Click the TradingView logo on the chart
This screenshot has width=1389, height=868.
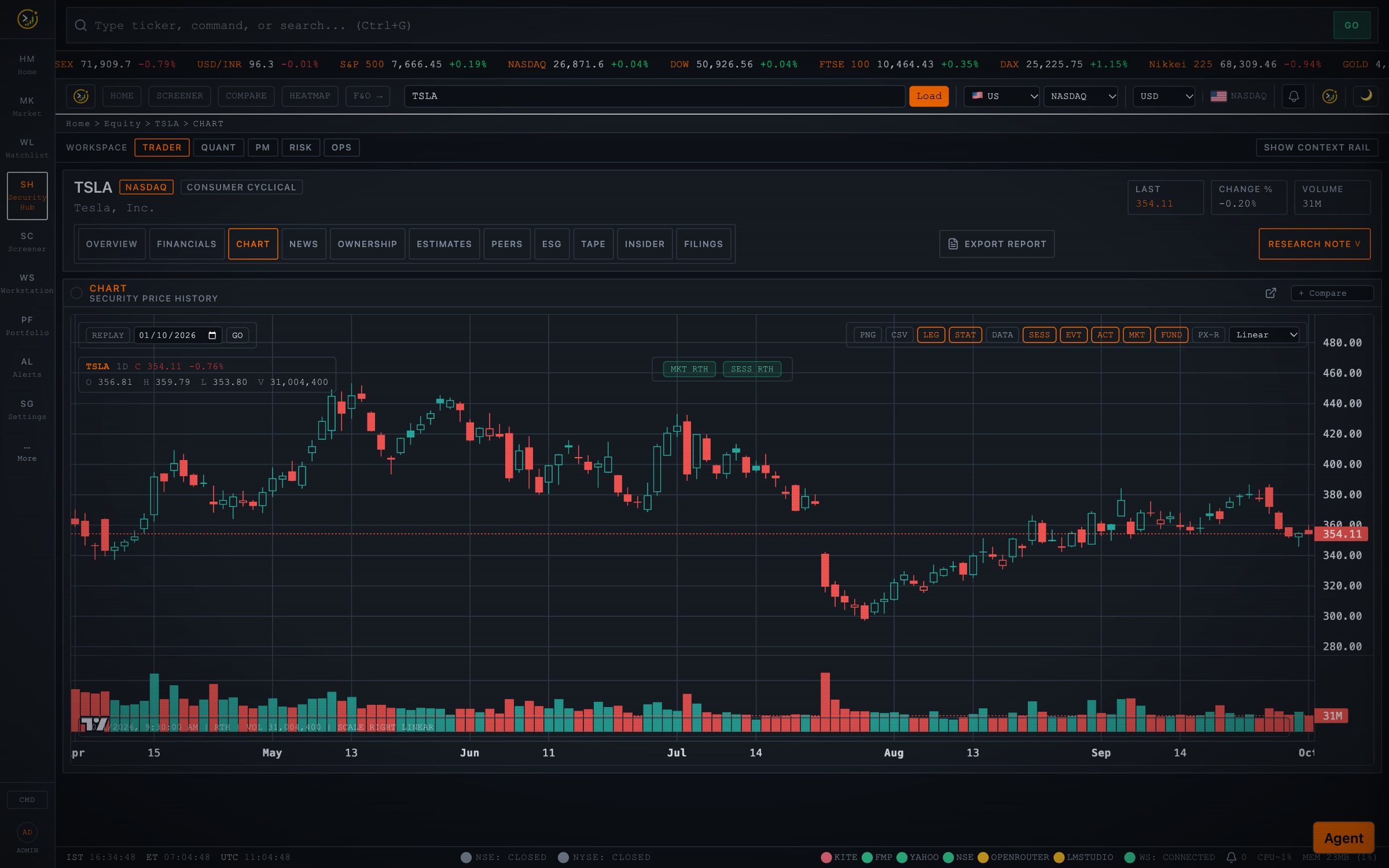pos(94,724)
